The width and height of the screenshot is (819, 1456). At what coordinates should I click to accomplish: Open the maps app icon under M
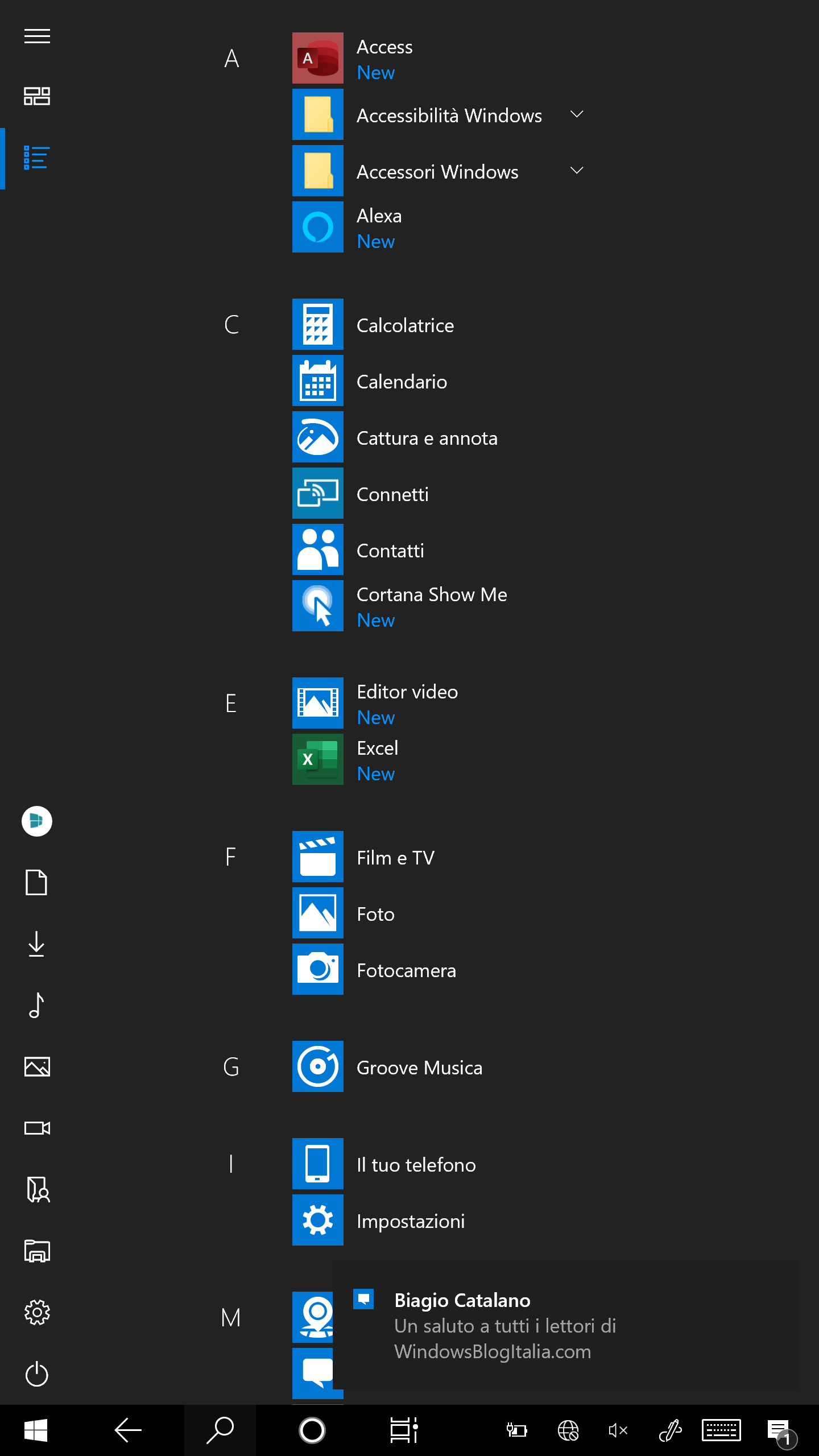313,1317
